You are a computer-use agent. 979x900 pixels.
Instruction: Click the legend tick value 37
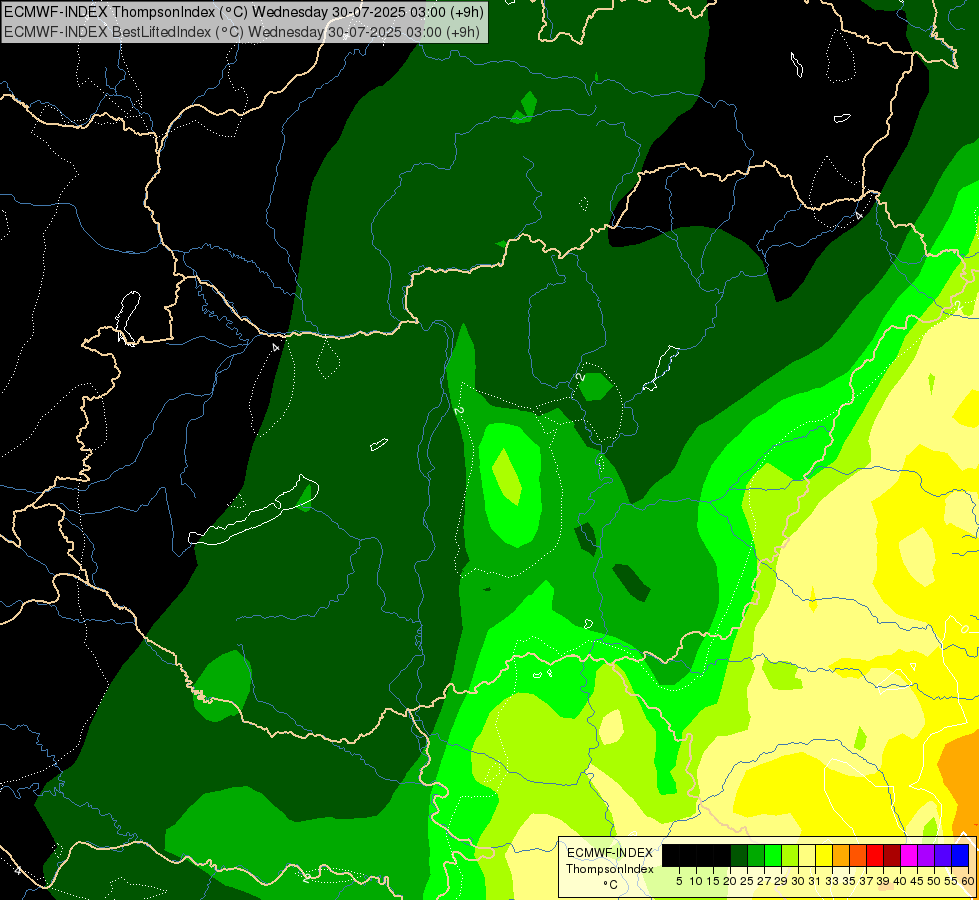point(866,881)
